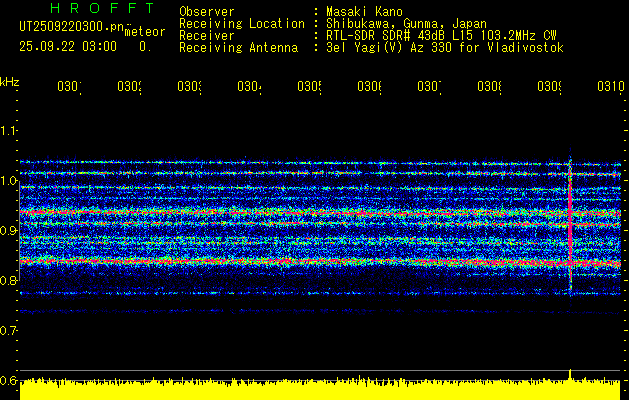Click the 0.6 kHz axis label
This screenshot has height=400, width=629.
tap(8, 380)
